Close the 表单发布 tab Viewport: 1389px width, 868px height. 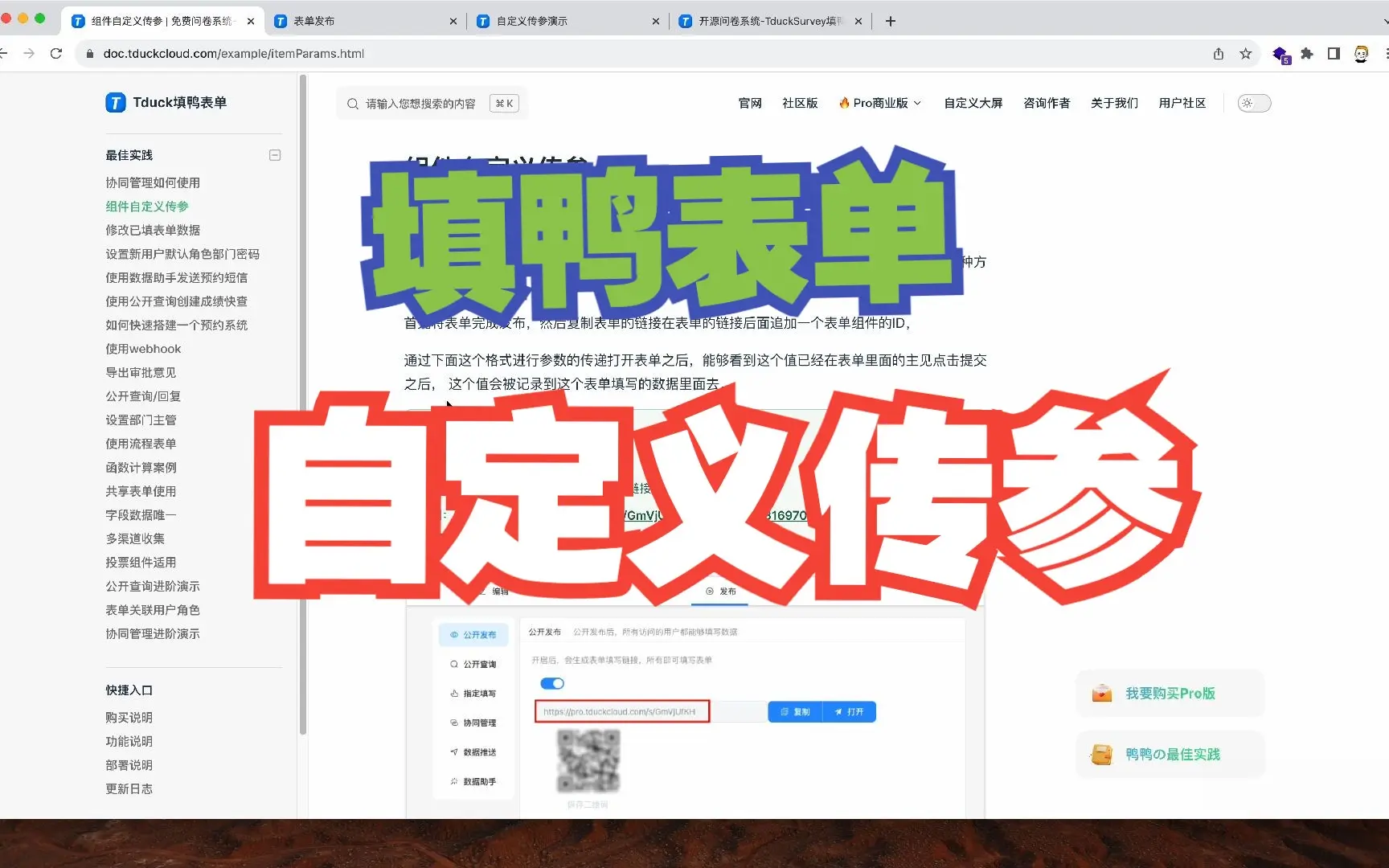click(x=453, y=22)
